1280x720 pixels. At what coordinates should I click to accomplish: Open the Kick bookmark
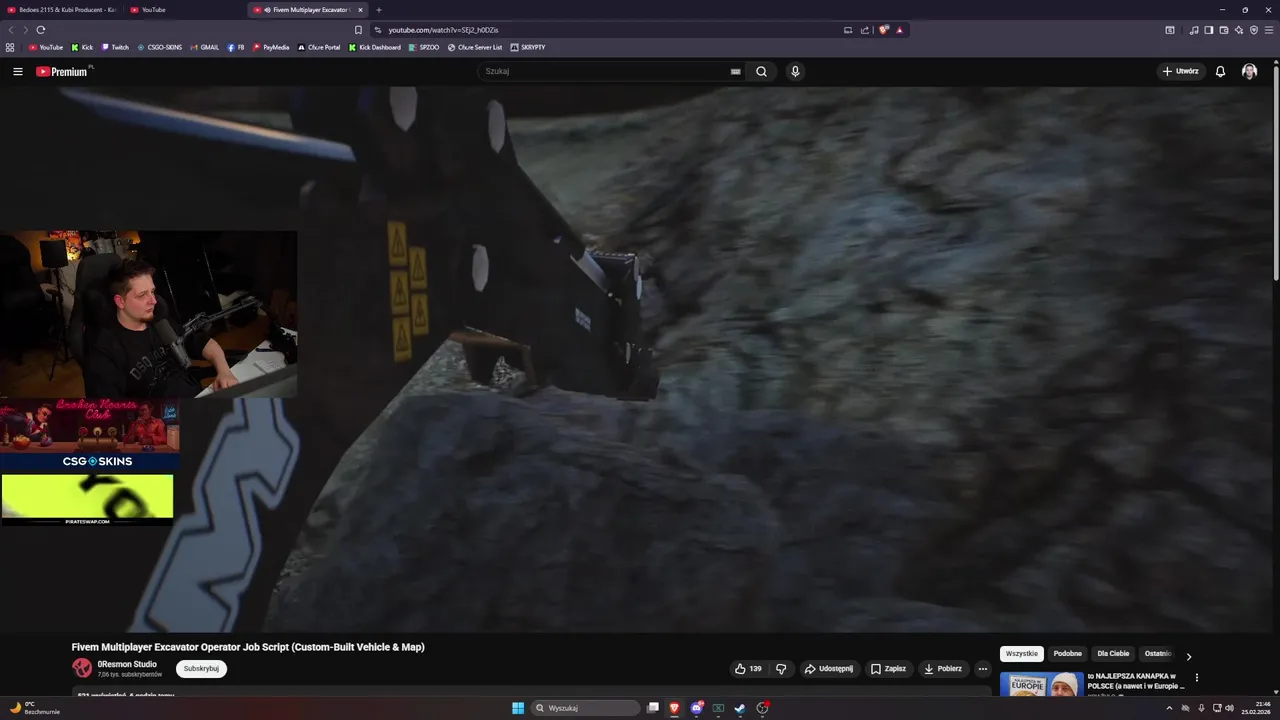pyautogui.click(x=83, y=47)
